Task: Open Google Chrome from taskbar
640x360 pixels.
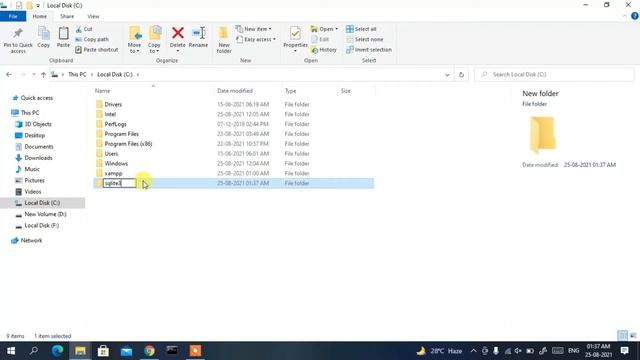Action: tap(149, 351)
